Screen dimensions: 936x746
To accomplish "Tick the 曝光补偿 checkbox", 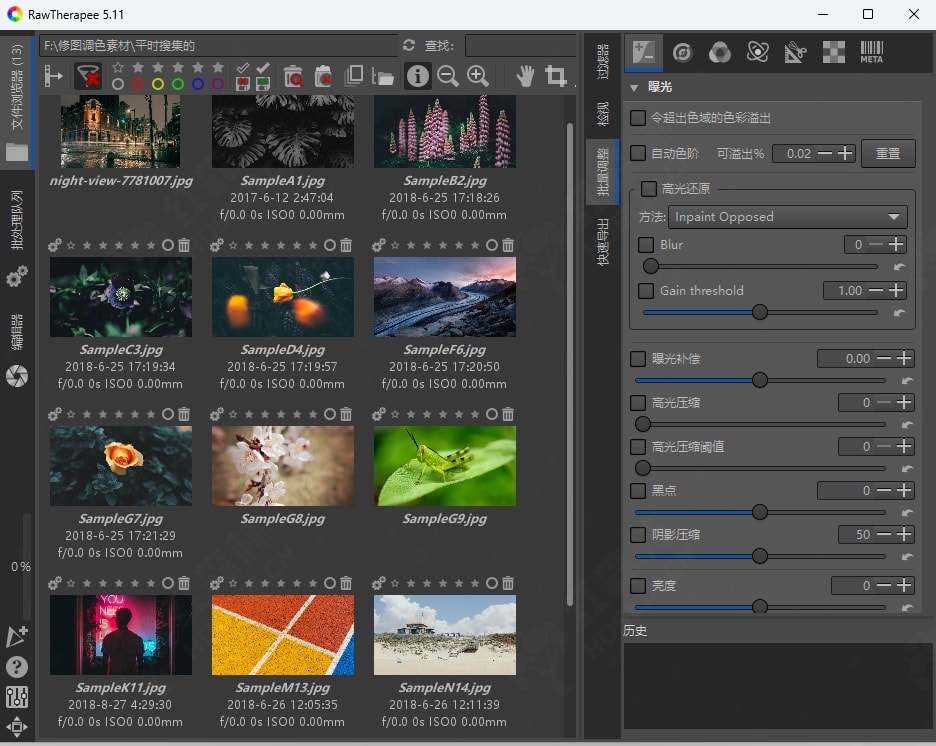I will [x=638, y=359].
